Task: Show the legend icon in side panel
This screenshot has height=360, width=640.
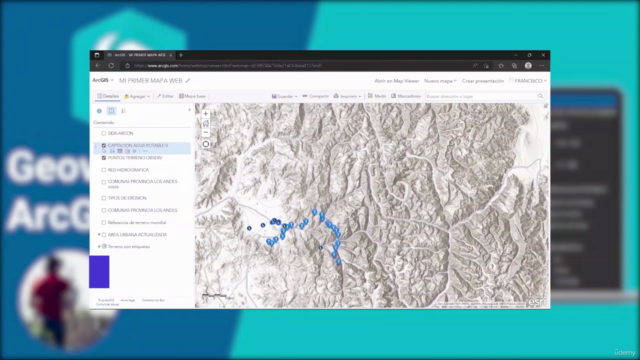Action: [x=124, y=111]
